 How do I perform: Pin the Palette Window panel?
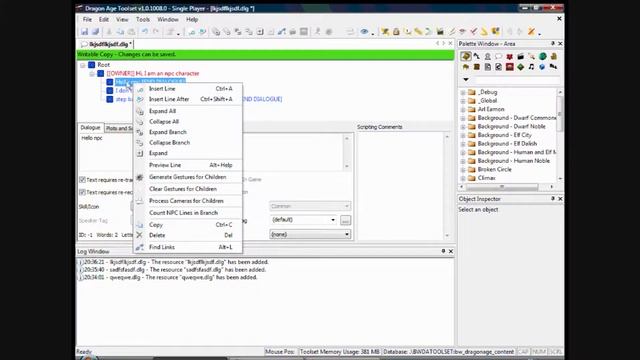click(x=553, y=43)
